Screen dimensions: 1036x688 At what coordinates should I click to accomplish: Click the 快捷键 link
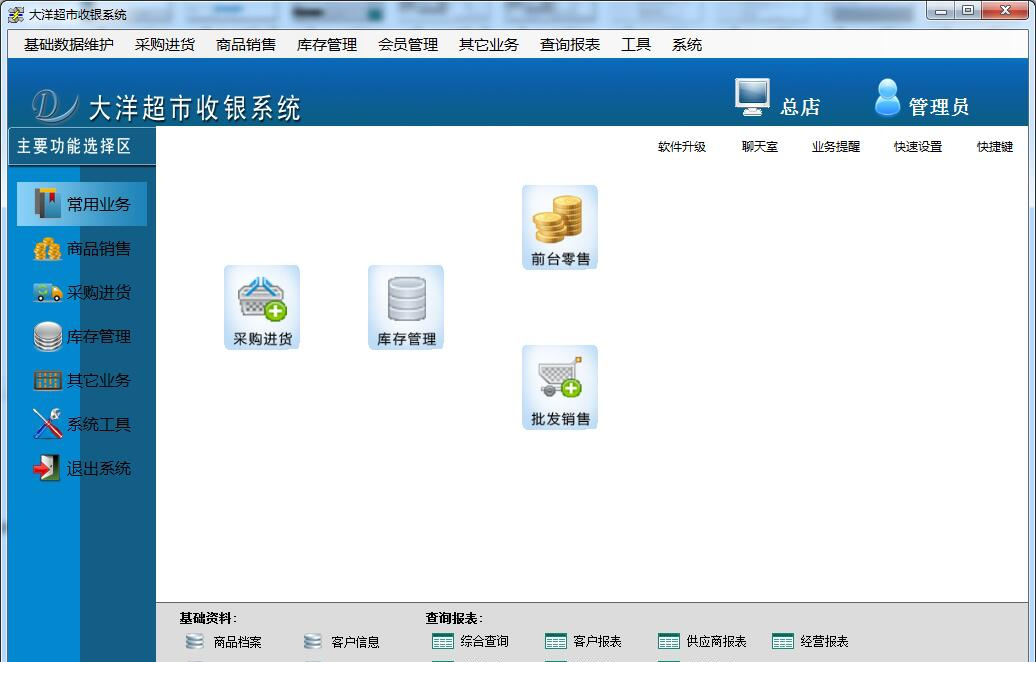click(995, 147)
